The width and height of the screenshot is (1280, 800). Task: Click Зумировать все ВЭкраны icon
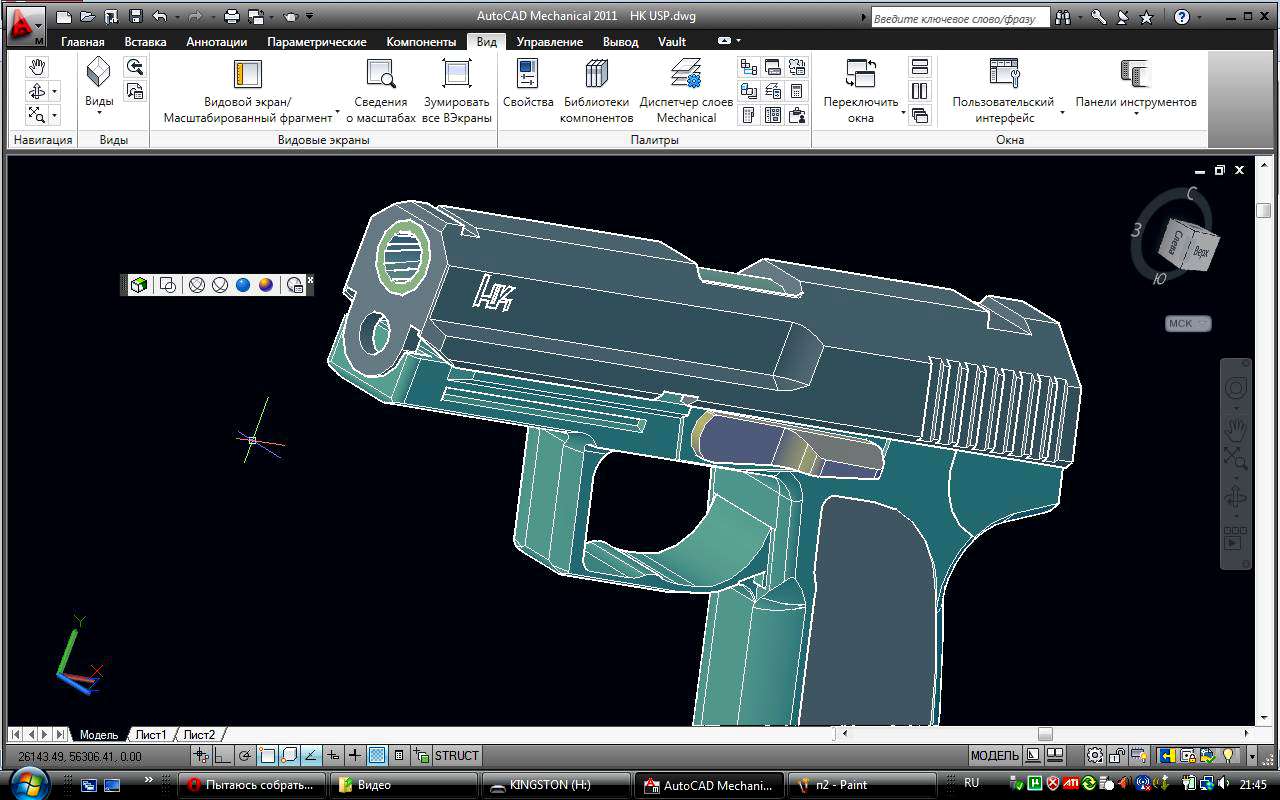pyautogui.click(x=457, y=74)
